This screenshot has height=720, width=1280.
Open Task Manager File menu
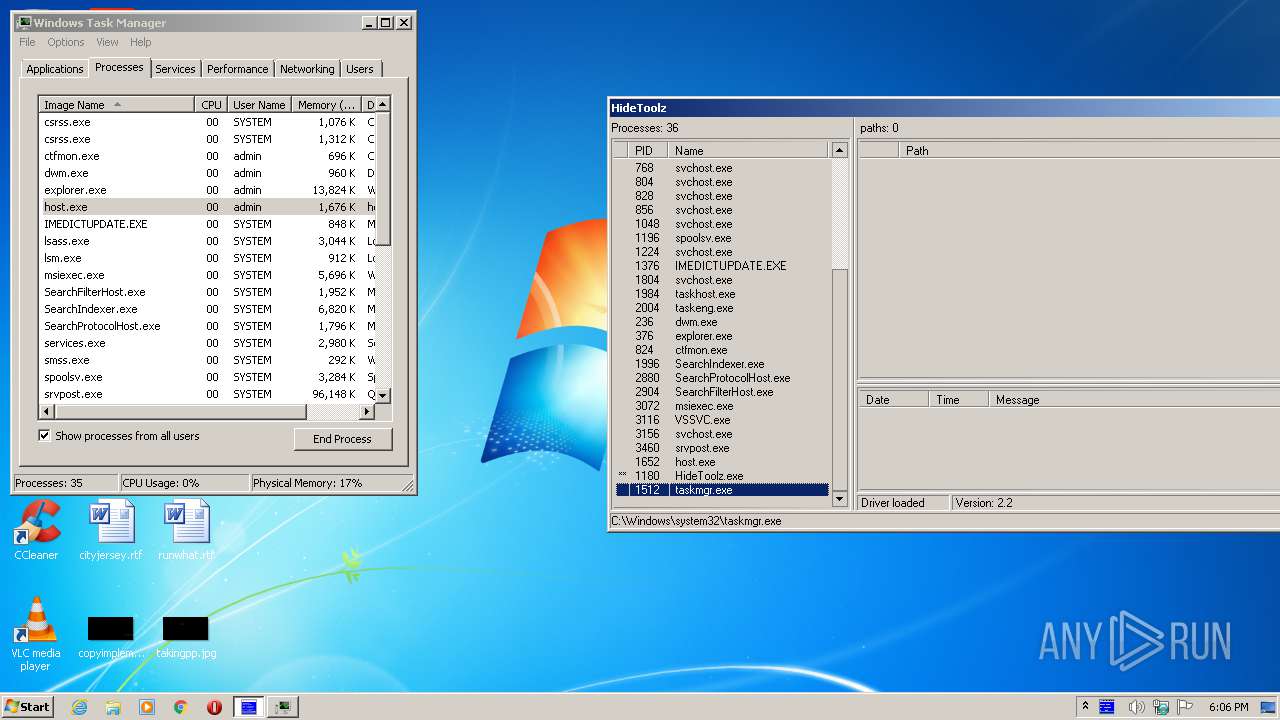(27, 42)
